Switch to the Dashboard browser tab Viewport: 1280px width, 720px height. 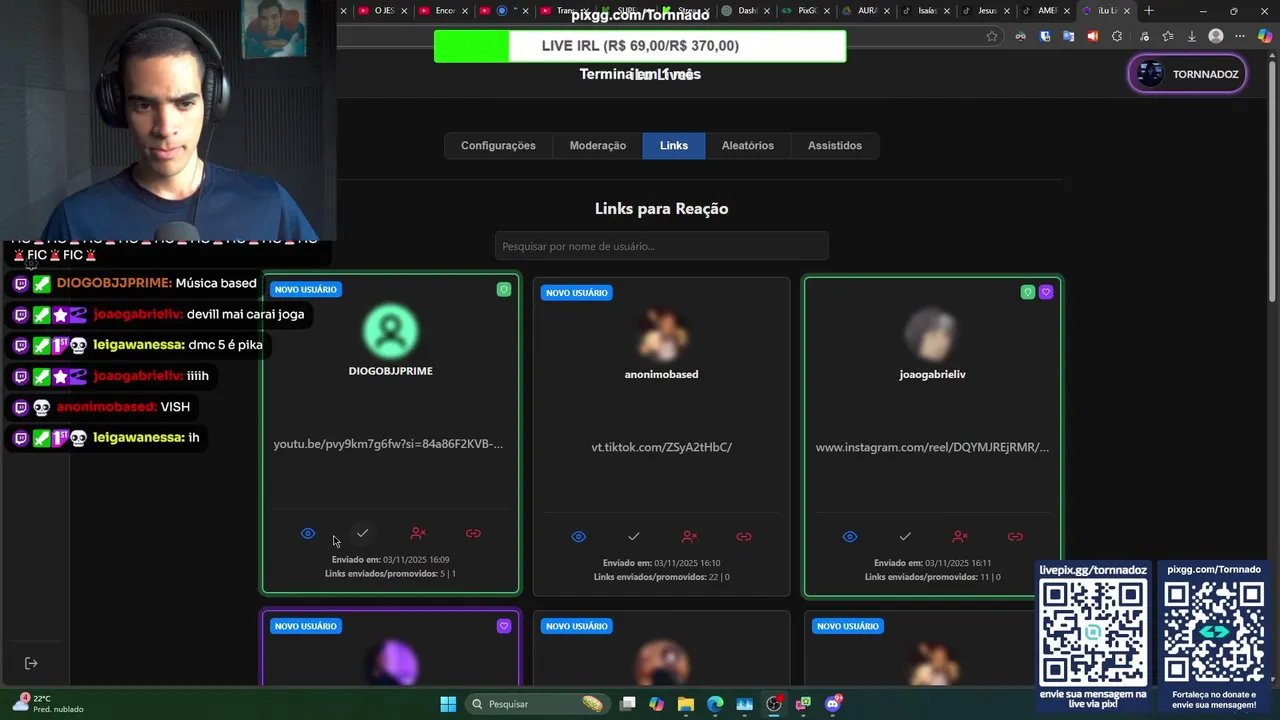click(745, 11)
